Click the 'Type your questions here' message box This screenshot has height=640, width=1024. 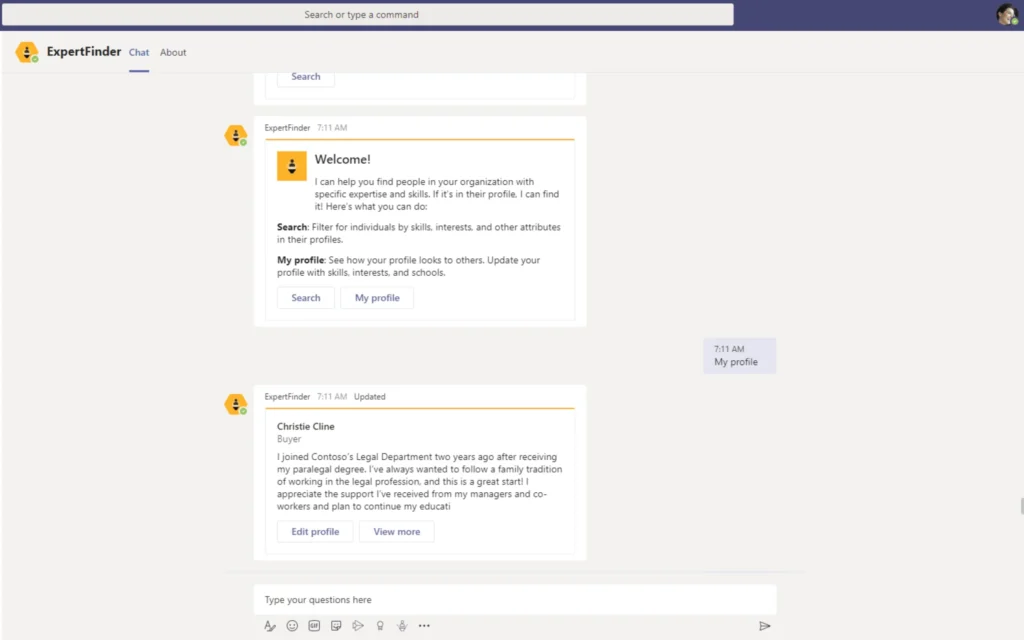pyautogui.click(x=514, y=600)
